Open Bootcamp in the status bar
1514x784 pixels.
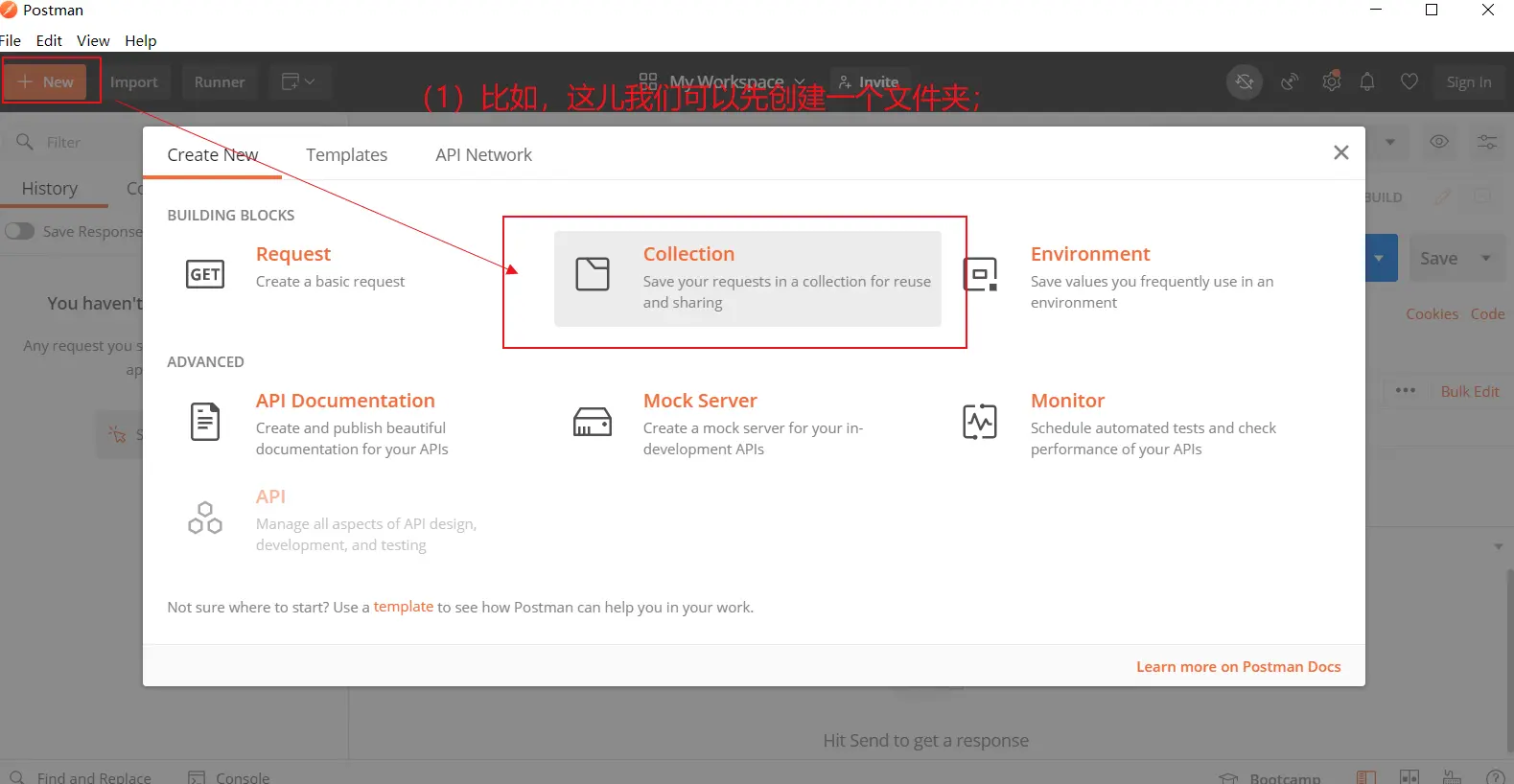(1269, 777)
